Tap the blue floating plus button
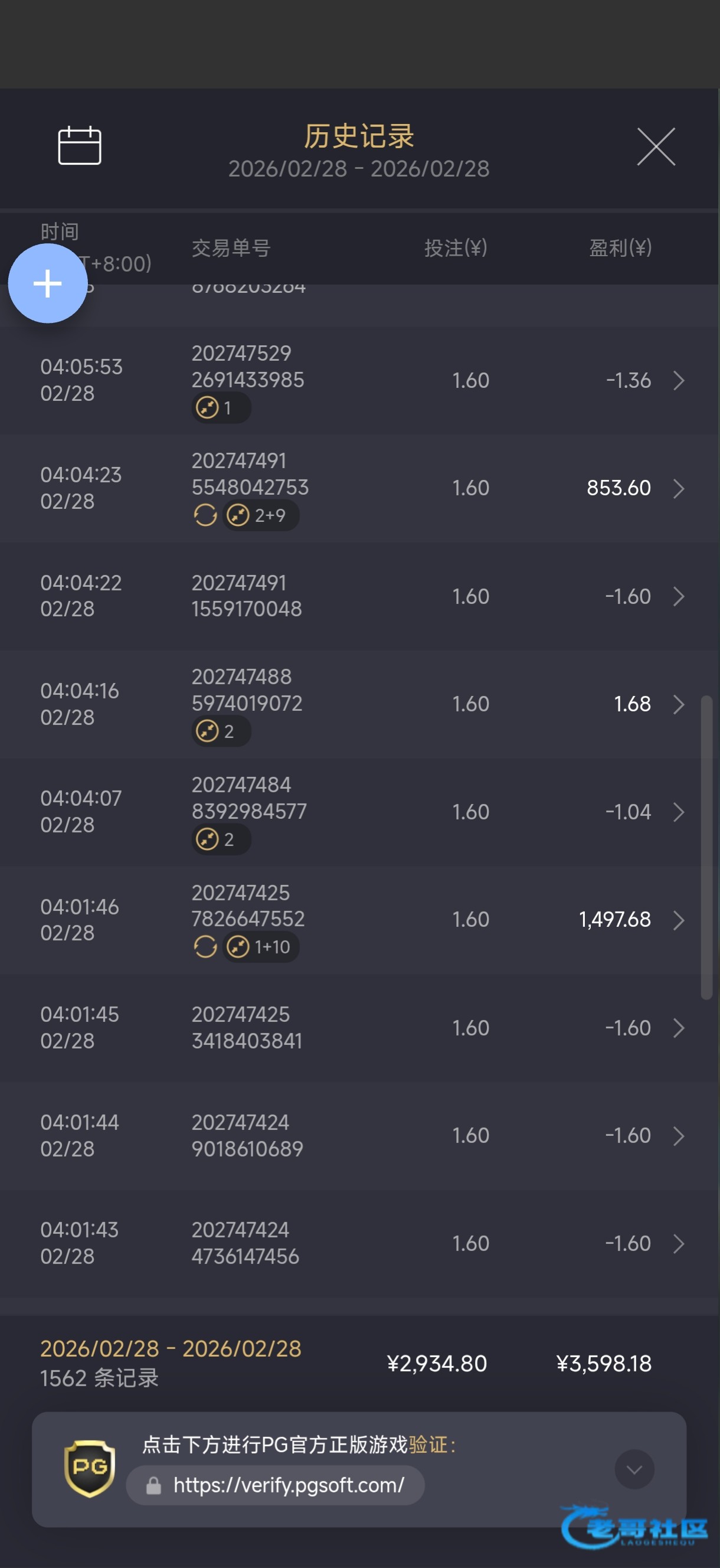 (x=47, y=283)
